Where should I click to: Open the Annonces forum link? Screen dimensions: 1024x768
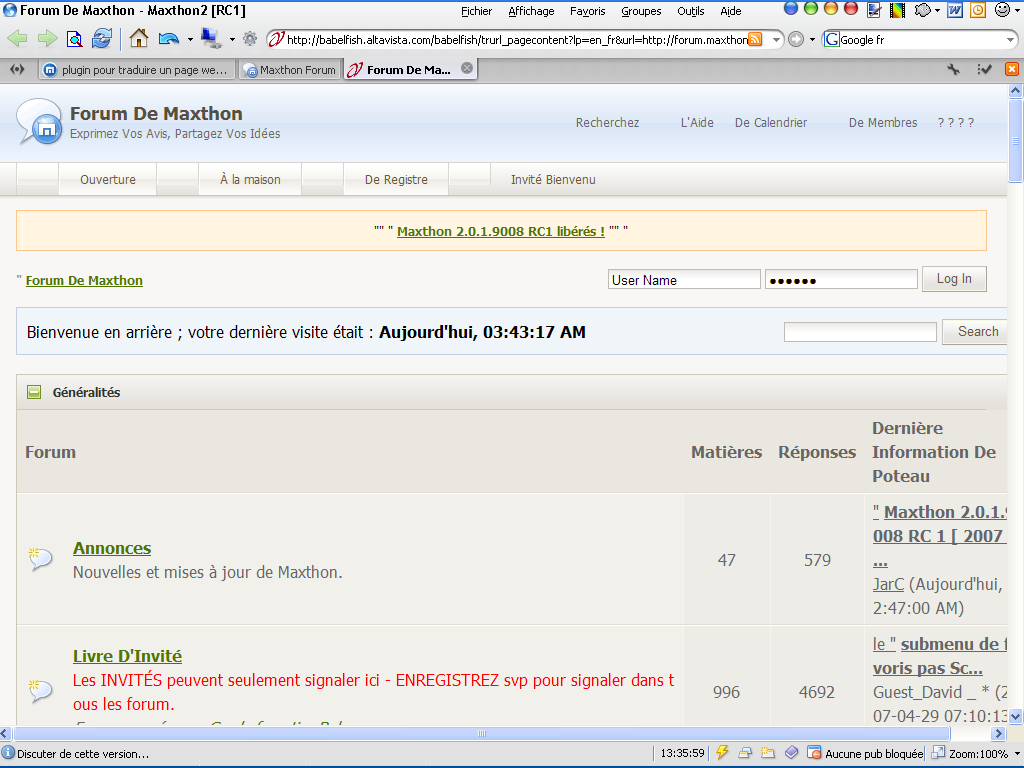pos(112,548)
